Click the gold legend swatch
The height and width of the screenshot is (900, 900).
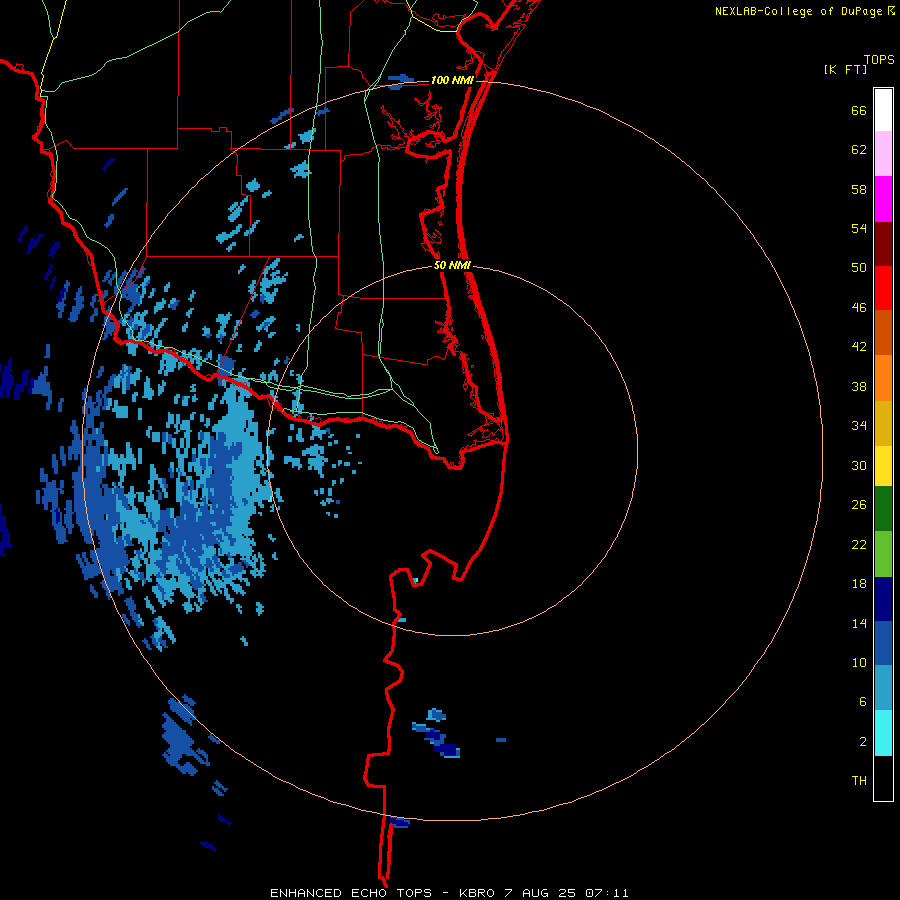tap(883, 423)
